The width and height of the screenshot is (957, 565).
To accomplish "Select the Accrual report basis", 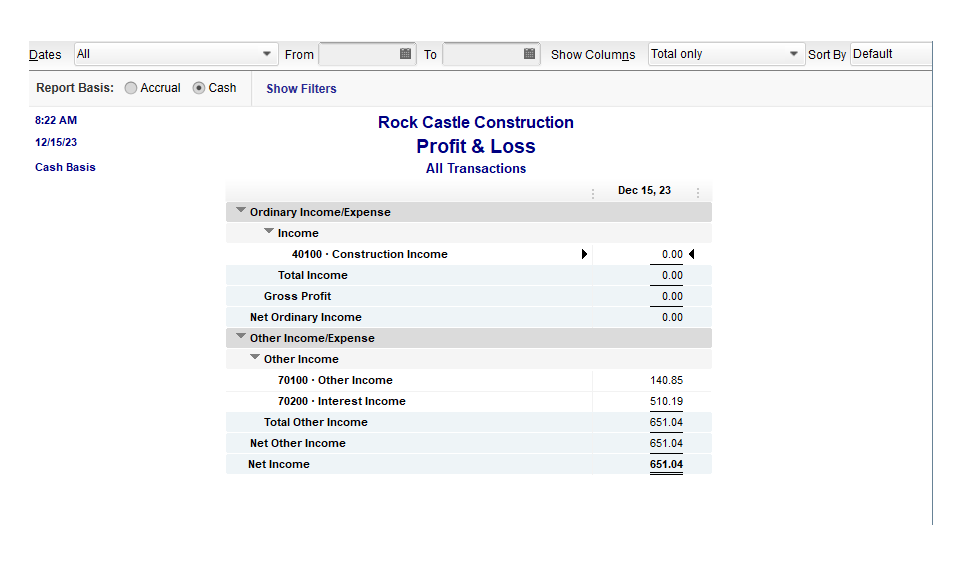I will click(x=131, y=88).
